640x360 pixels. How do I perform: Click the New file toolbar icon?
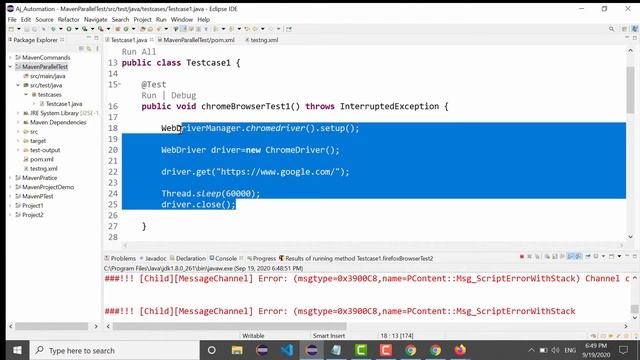point(11,29)
